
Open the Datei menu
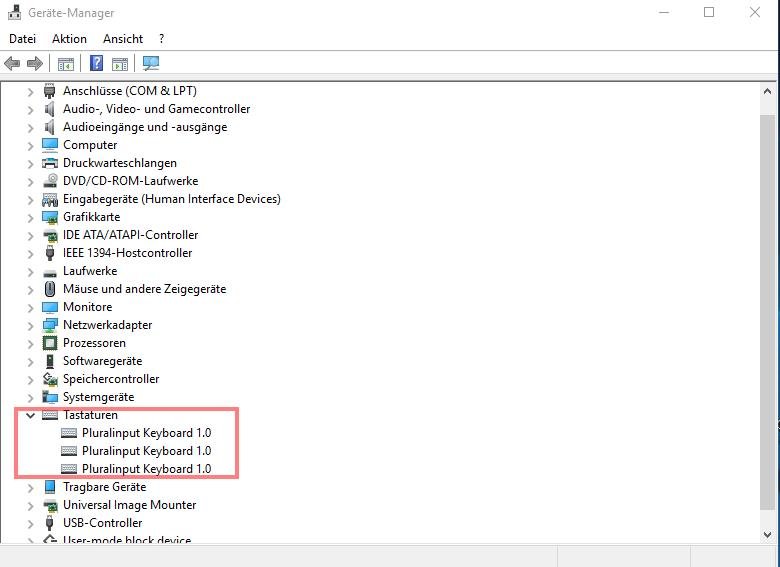(x=22, y=39)
